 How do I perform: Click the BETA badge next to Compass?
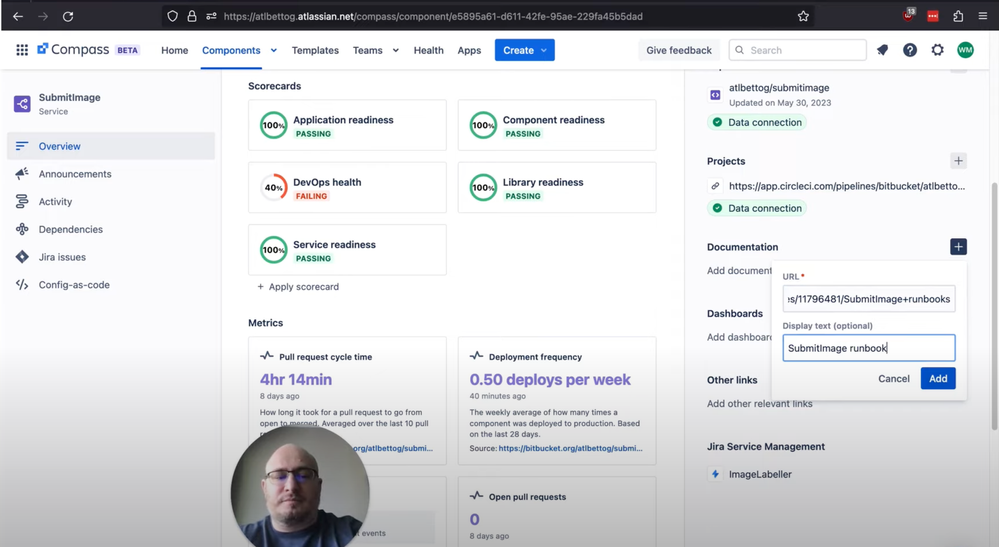coord(127,50)
